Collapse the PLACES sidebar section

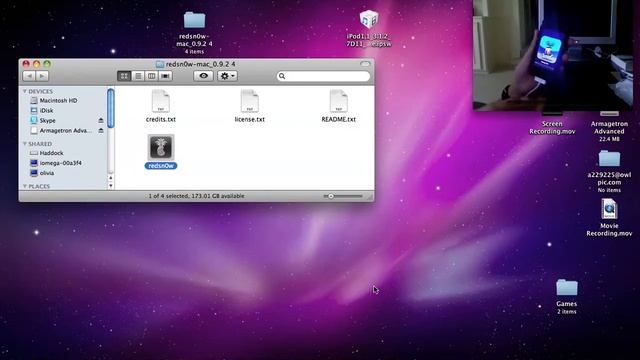coord(24,187)
